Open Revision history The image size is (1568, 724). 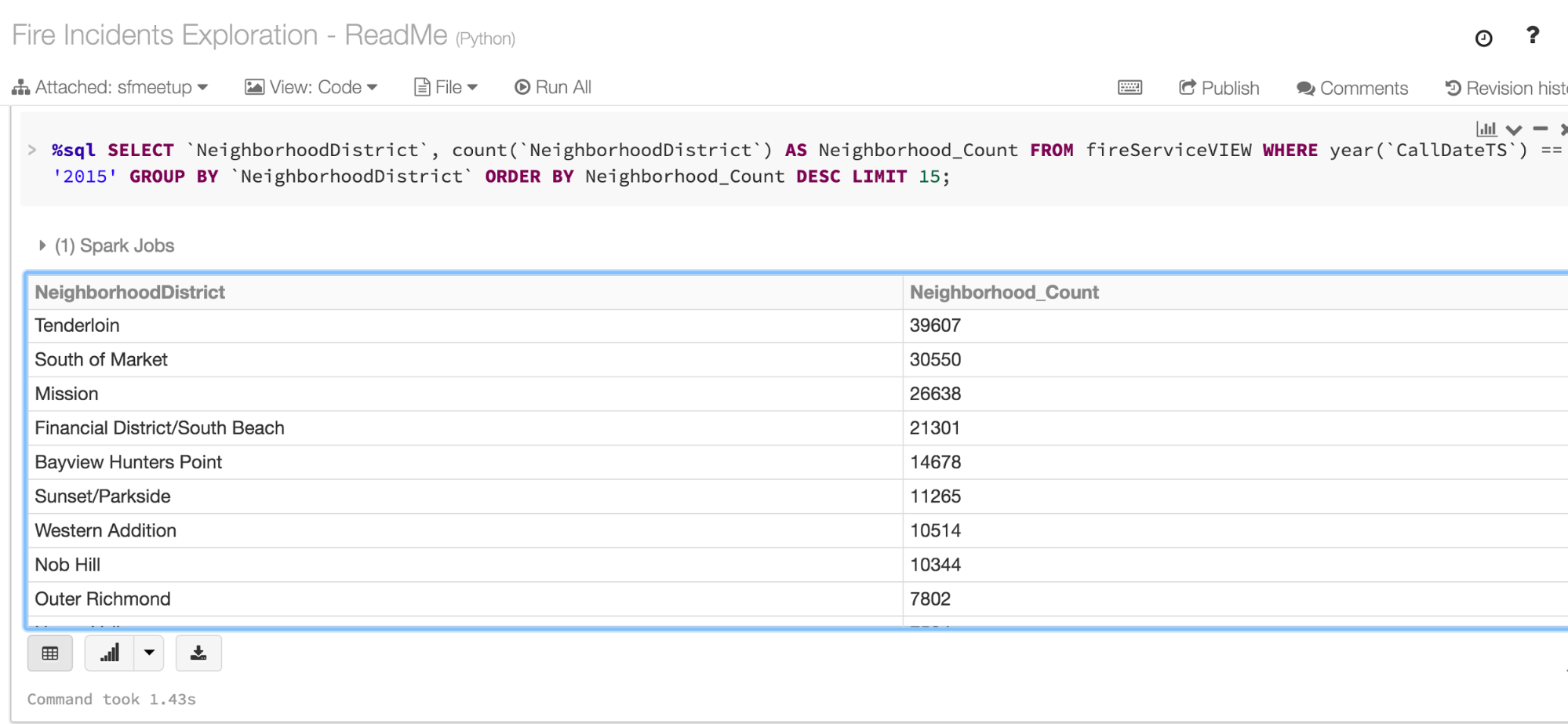[x=1506, y=88]
